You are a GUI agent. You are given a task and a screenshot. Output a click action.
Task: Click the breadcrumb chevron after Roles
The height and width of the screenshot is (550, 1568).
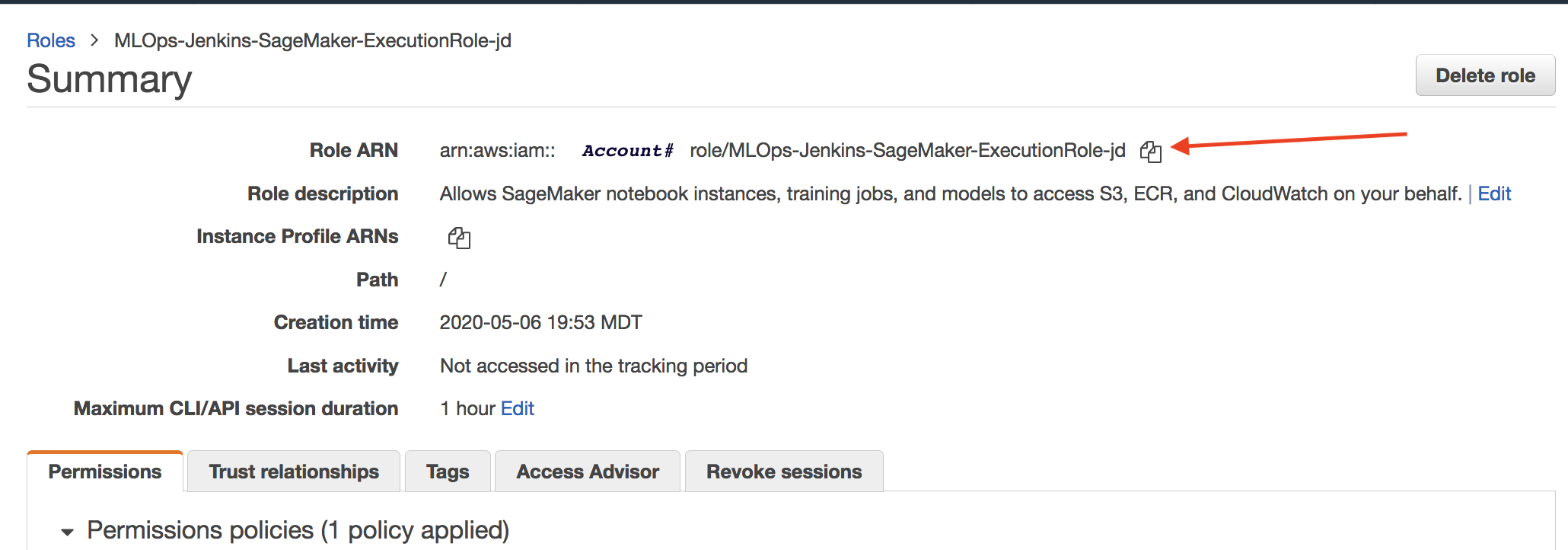[94, 40]
